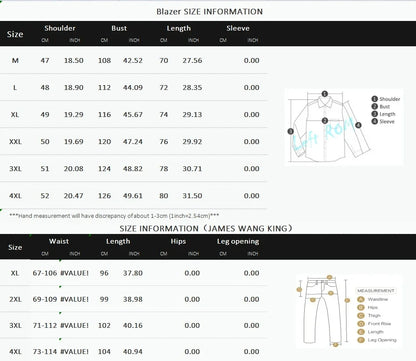Viewport: 416px width, 361px height.
Task: Select bust value 44.09 inch
Action: click(x=133, y=87)
